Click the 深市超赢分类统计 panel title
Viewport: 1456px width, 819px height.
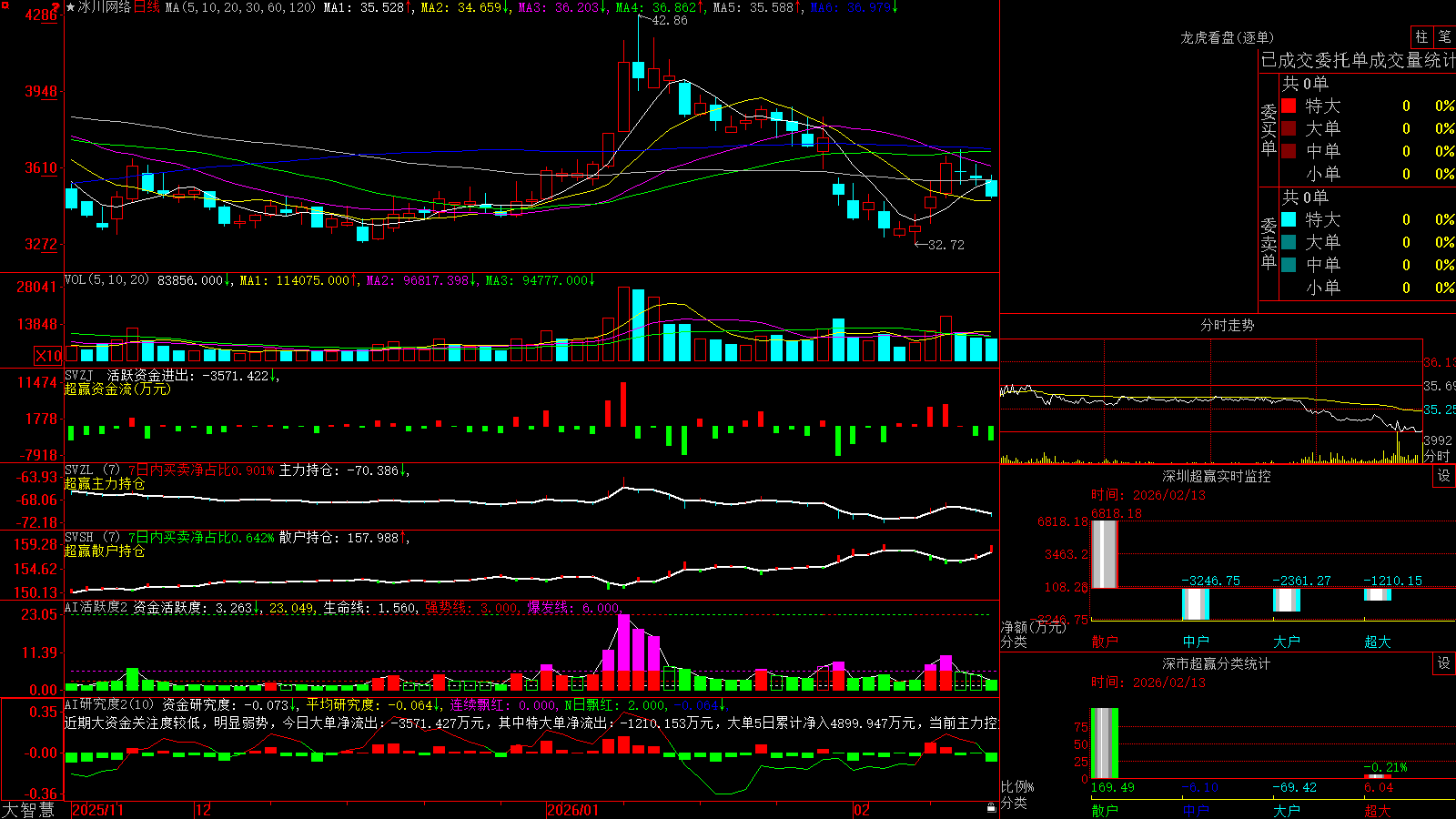click(x=1216, y=663)
